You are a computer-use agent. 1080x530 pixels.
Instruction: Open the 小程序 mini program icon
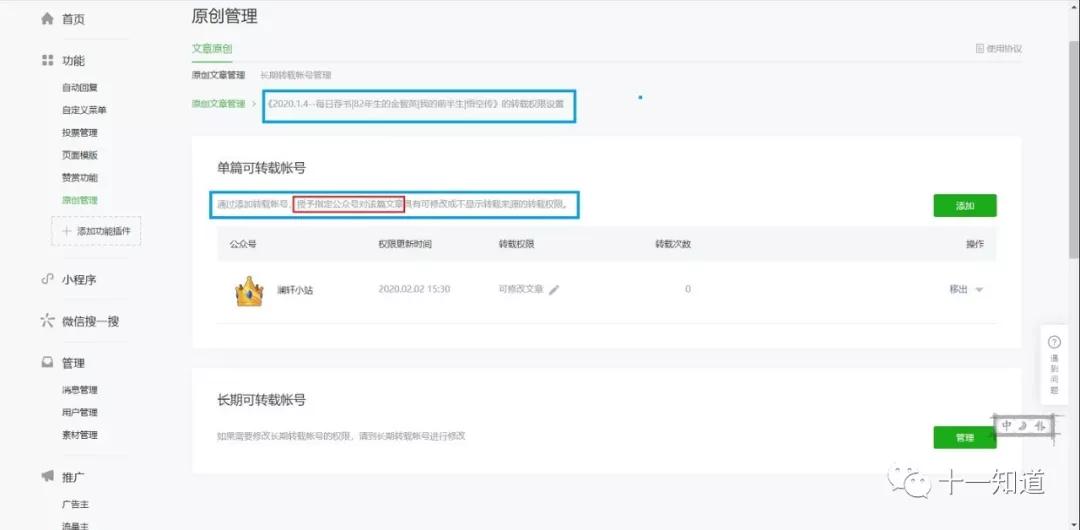click(47, 279)
